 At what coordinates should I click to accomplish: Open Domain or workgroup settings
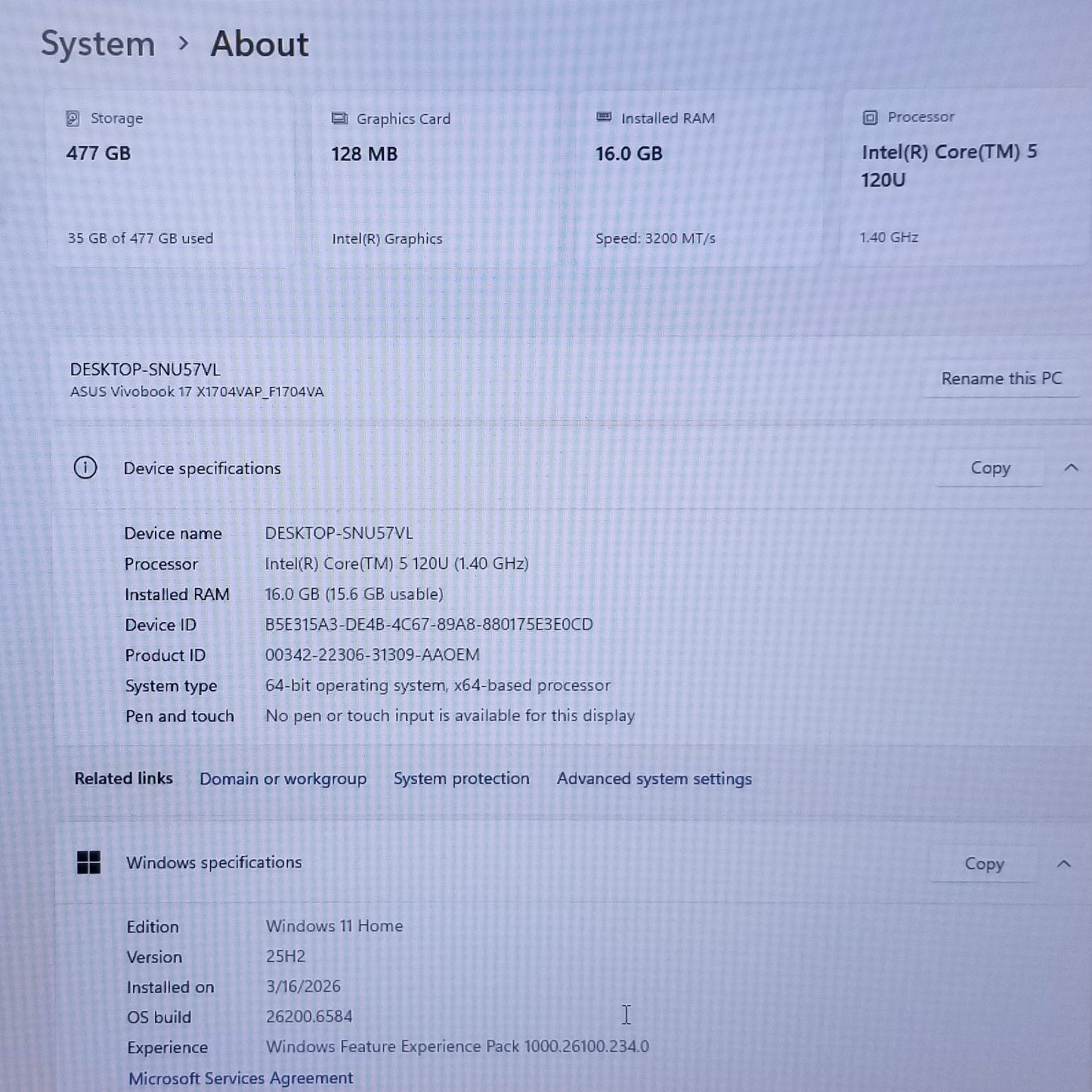coord(283,778)
